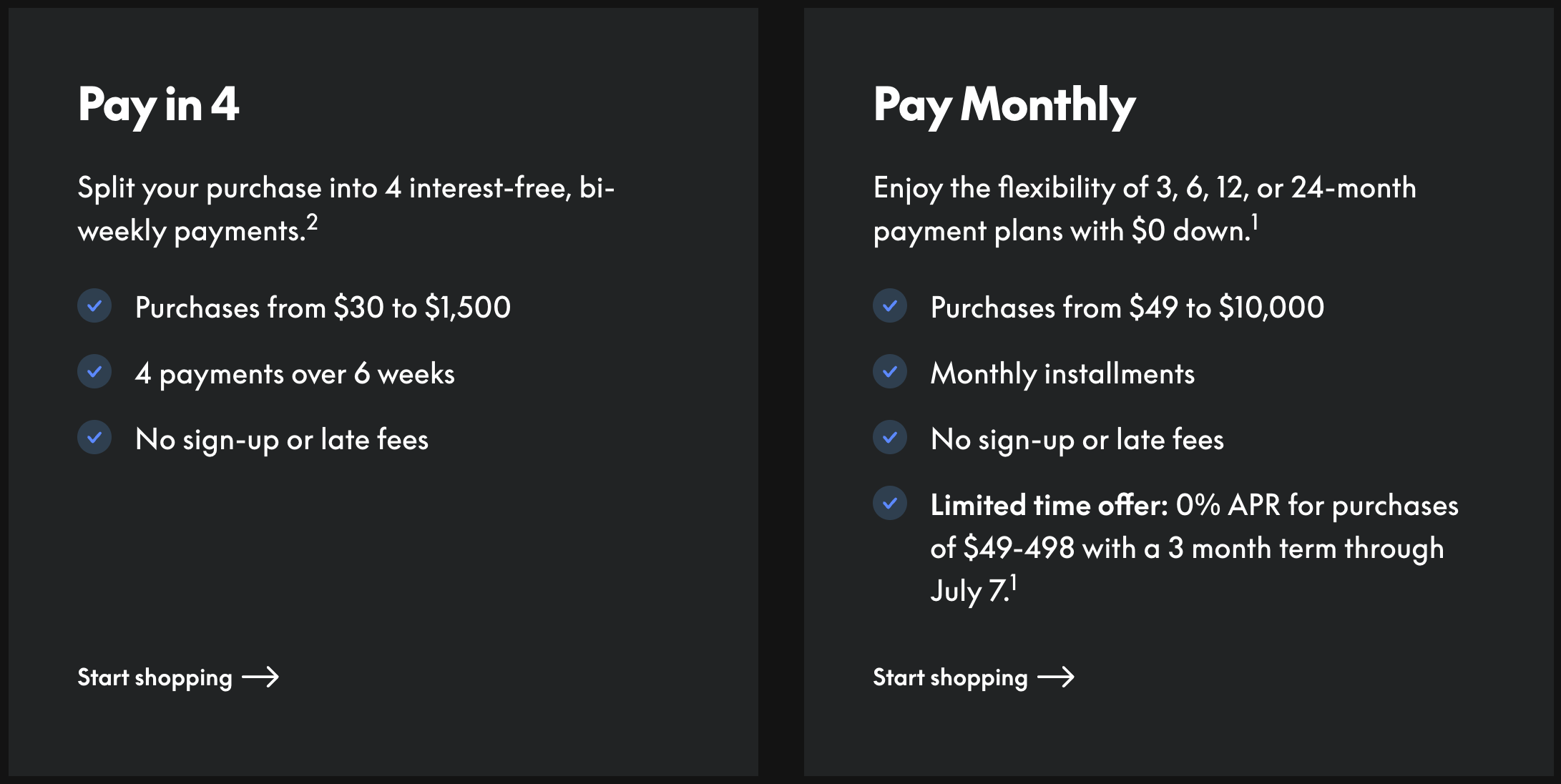Click arrow icon after Pay Monthly Start shopping
Screen dimensions: 1561x784
pos(1056,677)
